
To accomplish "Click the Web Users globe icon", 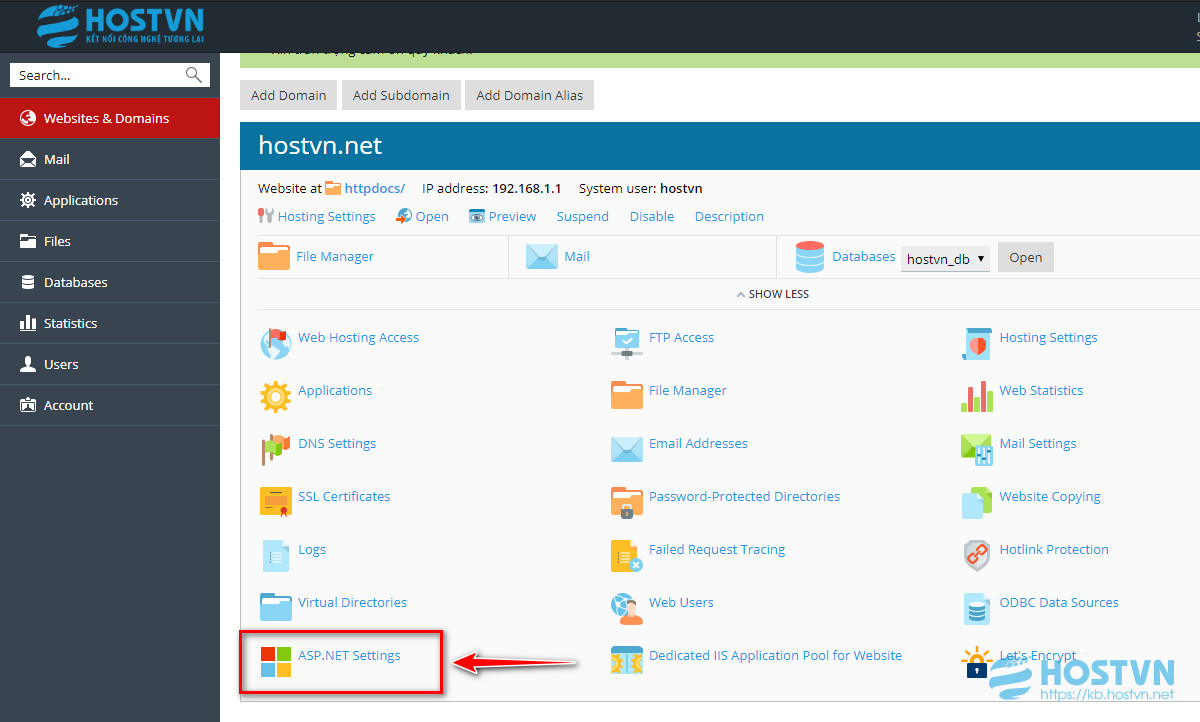I will click(627, 608).
